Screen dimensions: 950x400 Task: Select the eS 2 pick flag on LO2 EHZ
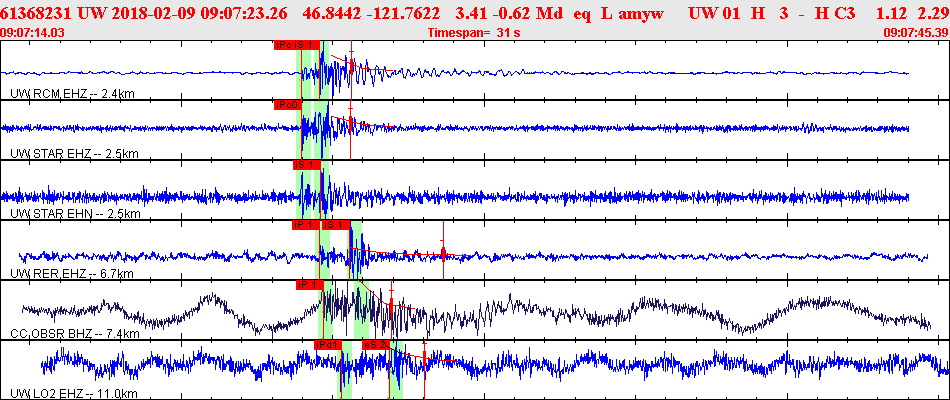(x=375, y=345)
